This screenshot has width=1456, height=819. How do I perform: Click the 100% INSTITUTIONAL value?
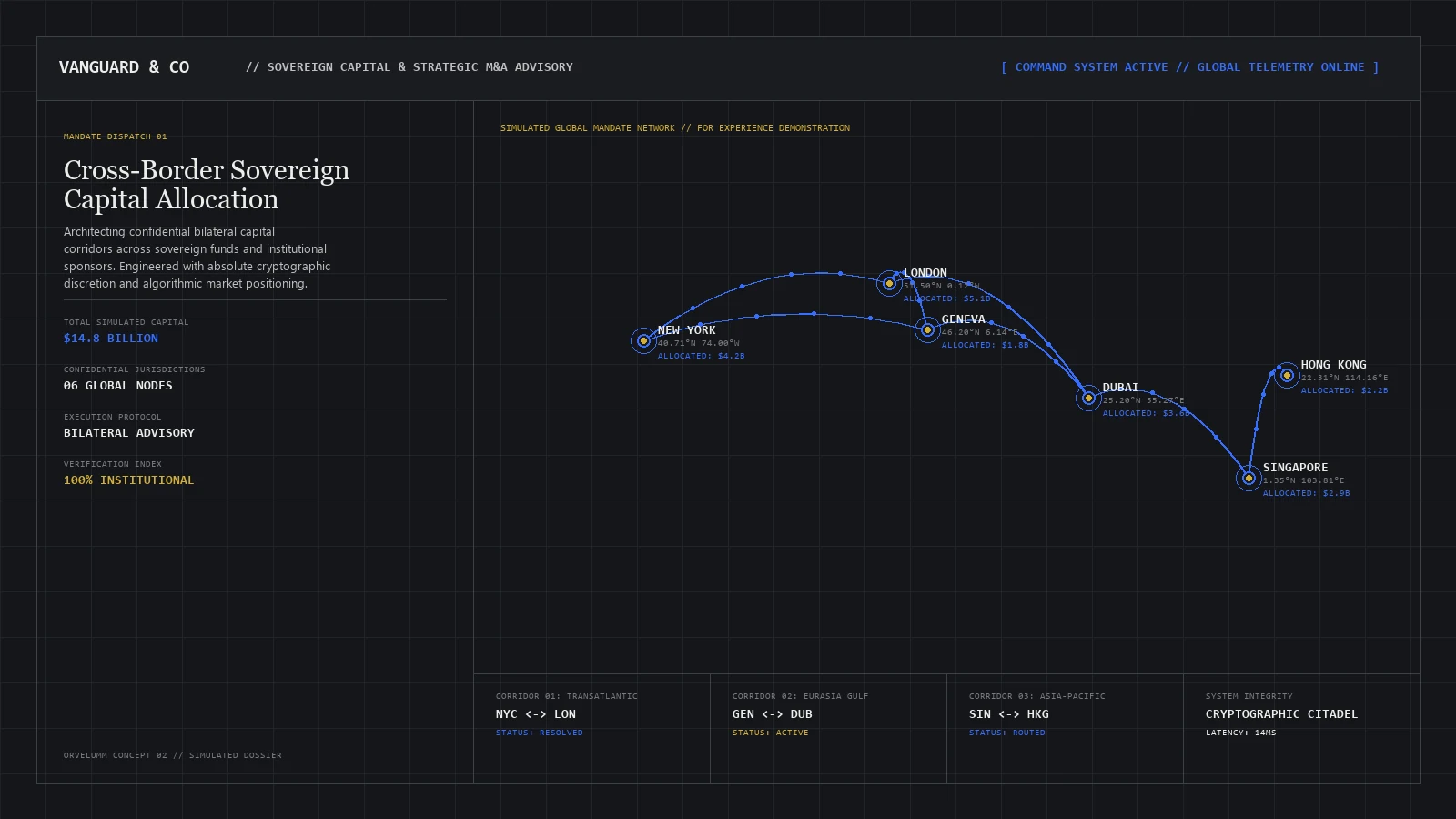pos(129,480)
